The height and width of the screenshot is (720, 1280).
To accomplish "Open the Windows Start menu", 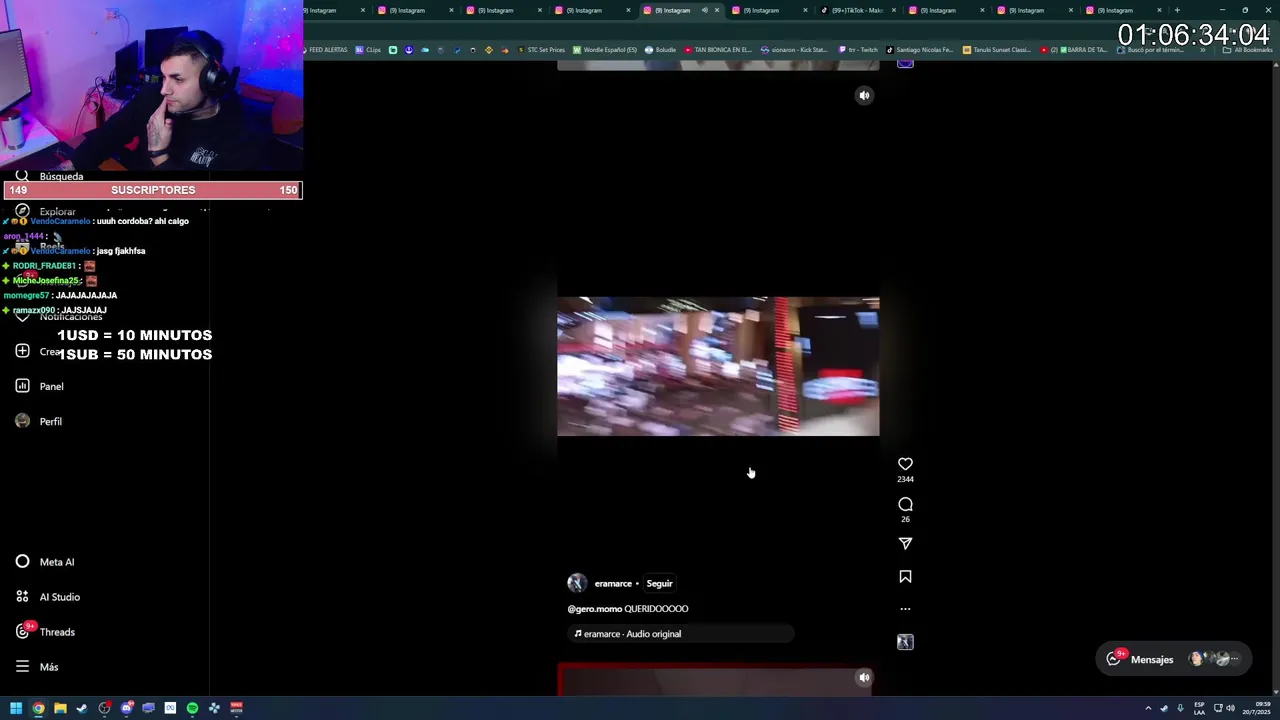I will pos(16,708).
